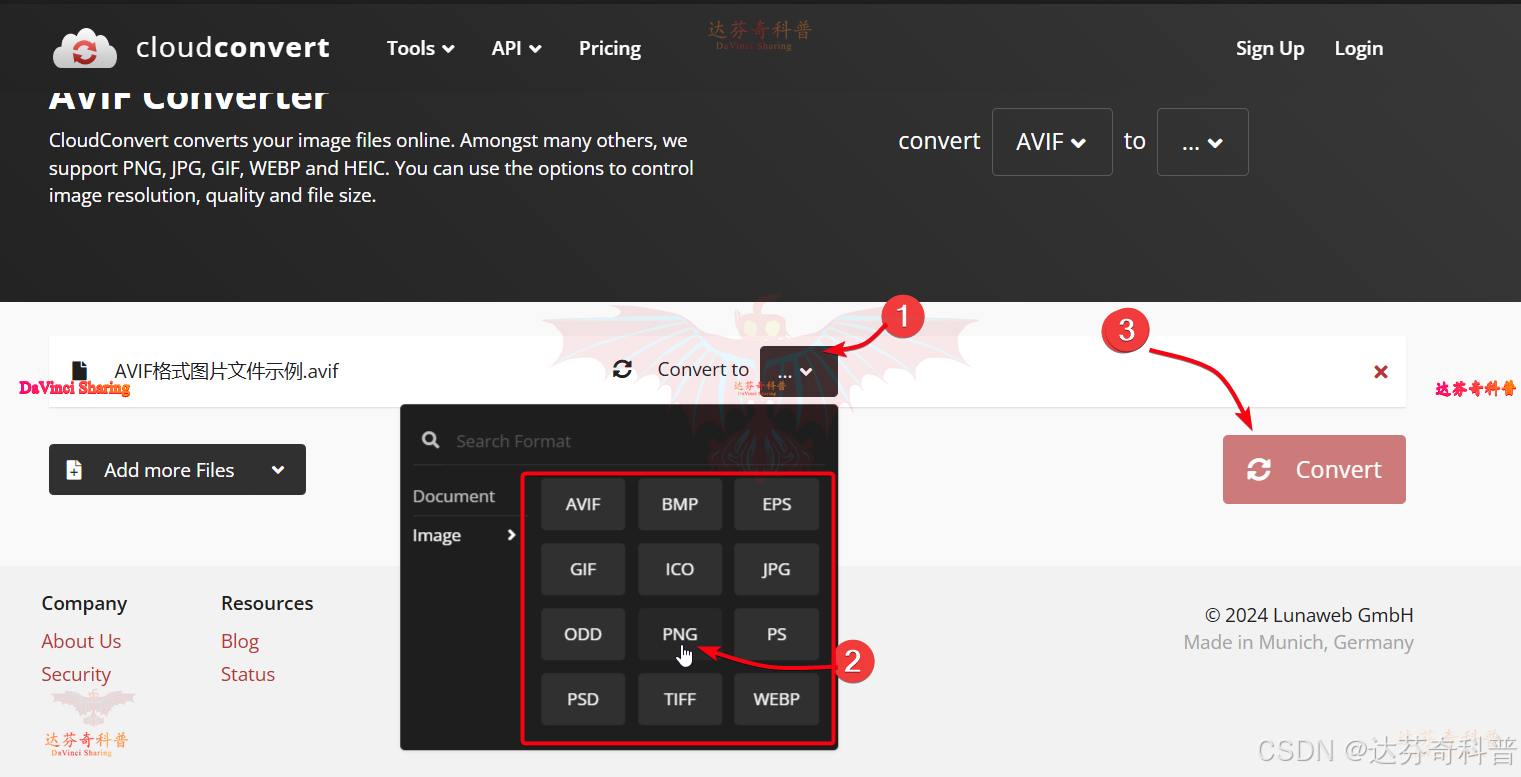The height and width of the screenshot is (777, 1521).
Task: Open the About Us footer link
Action: coord(81,641)
